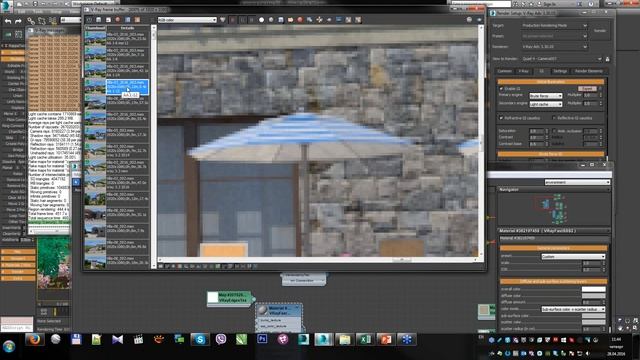640x360 pixels.
Task: Click the Primary engine Multiplier field
Action: (x=590, y=95)
